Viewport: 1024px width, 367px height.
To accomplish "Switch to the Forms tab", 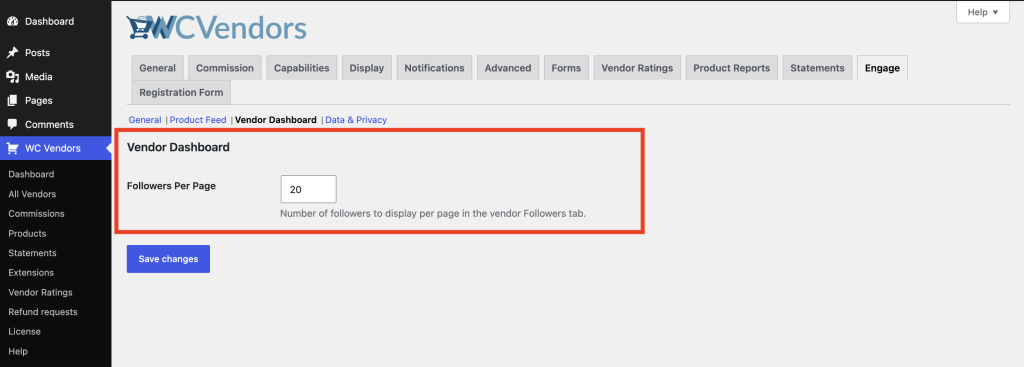I will pyautogui.click(x=566, y=68).
